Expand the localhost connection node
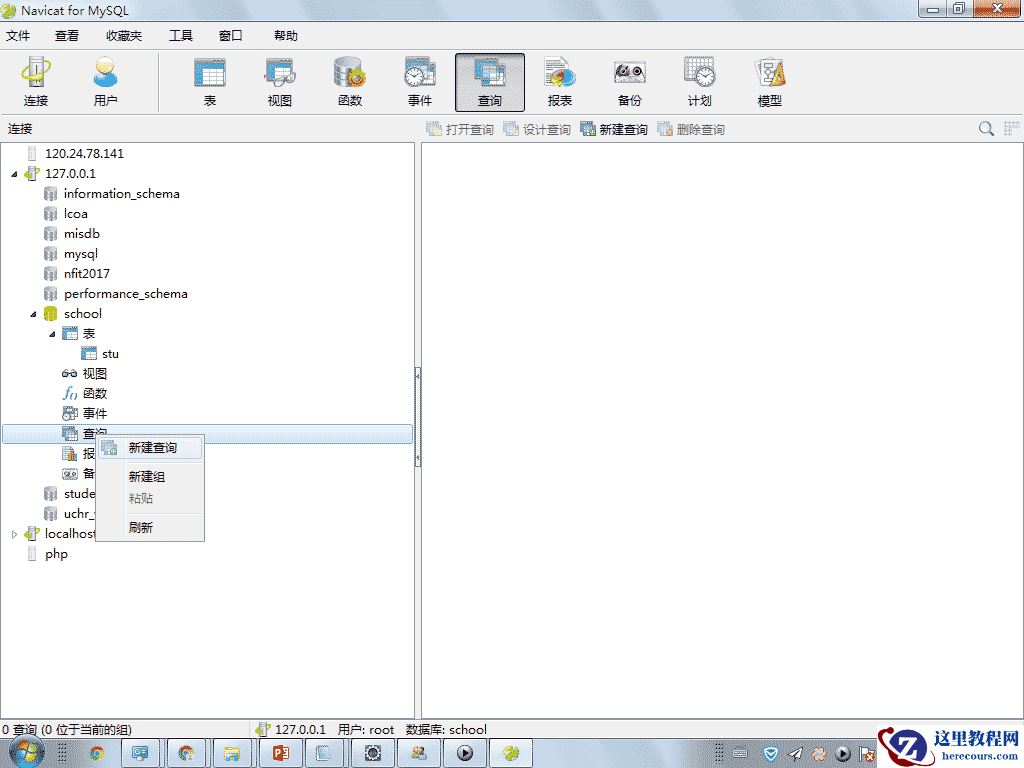This screenshot has width=1024, height=768. 14,534
